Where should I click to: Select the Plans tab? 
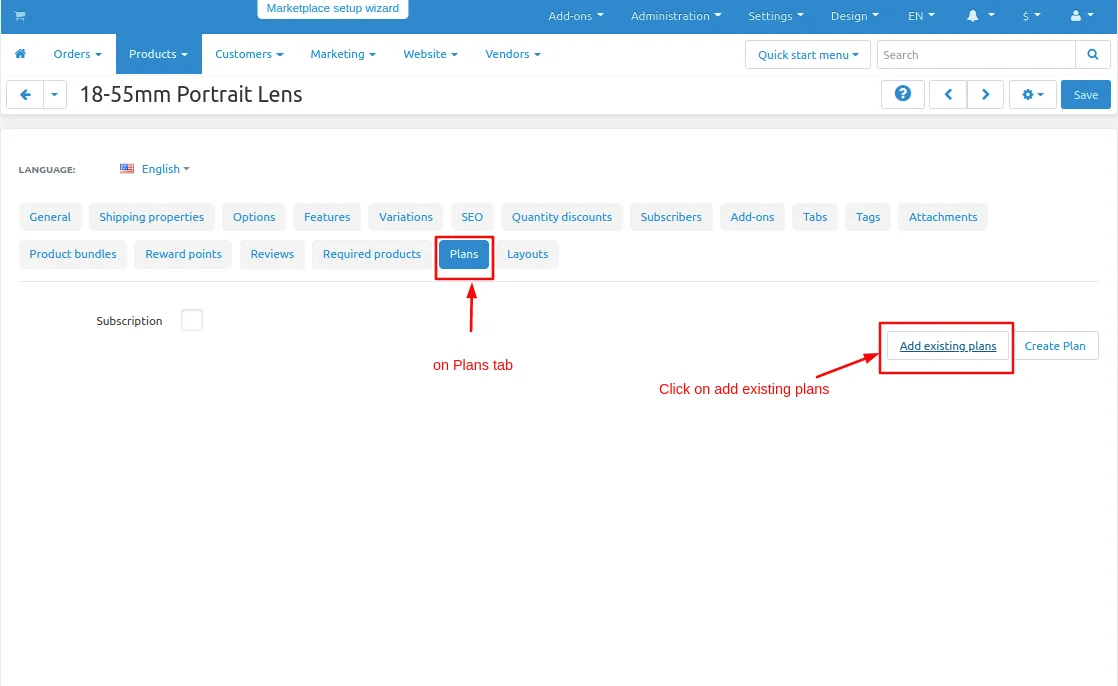pos(464,254)
